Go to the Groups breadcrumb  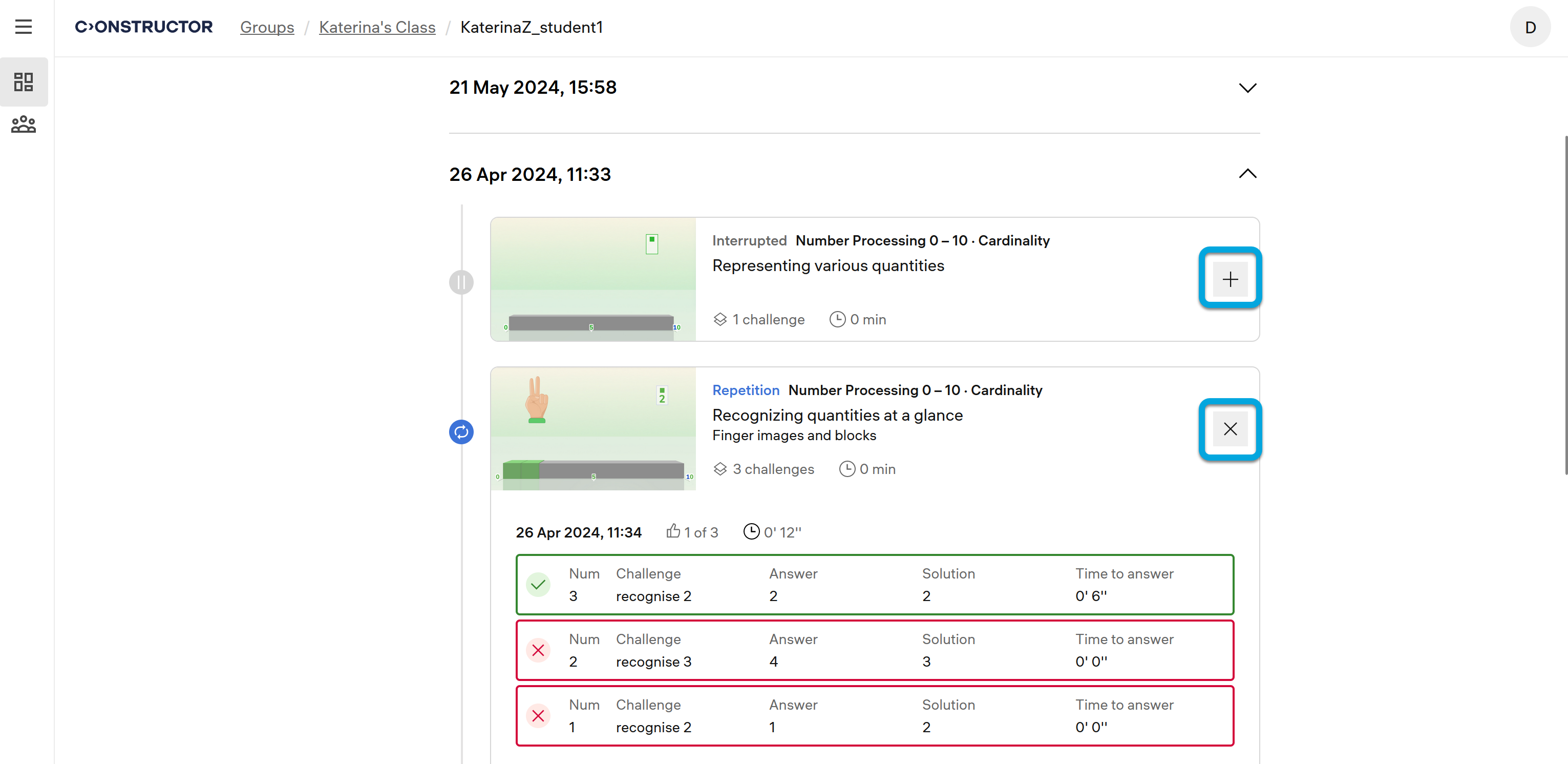[267, 27]
